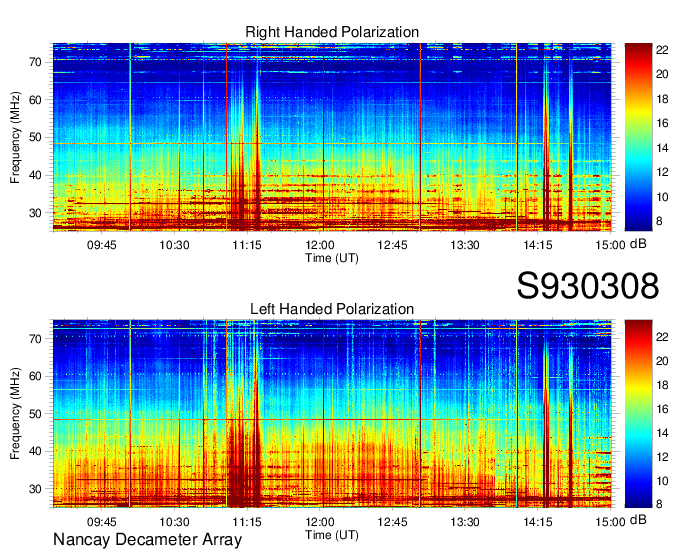Image resolution: width=680 pixels, height=552 pixels.
Task: Click the "16" value on Right Handed color bar
Action: pos(662,123)
